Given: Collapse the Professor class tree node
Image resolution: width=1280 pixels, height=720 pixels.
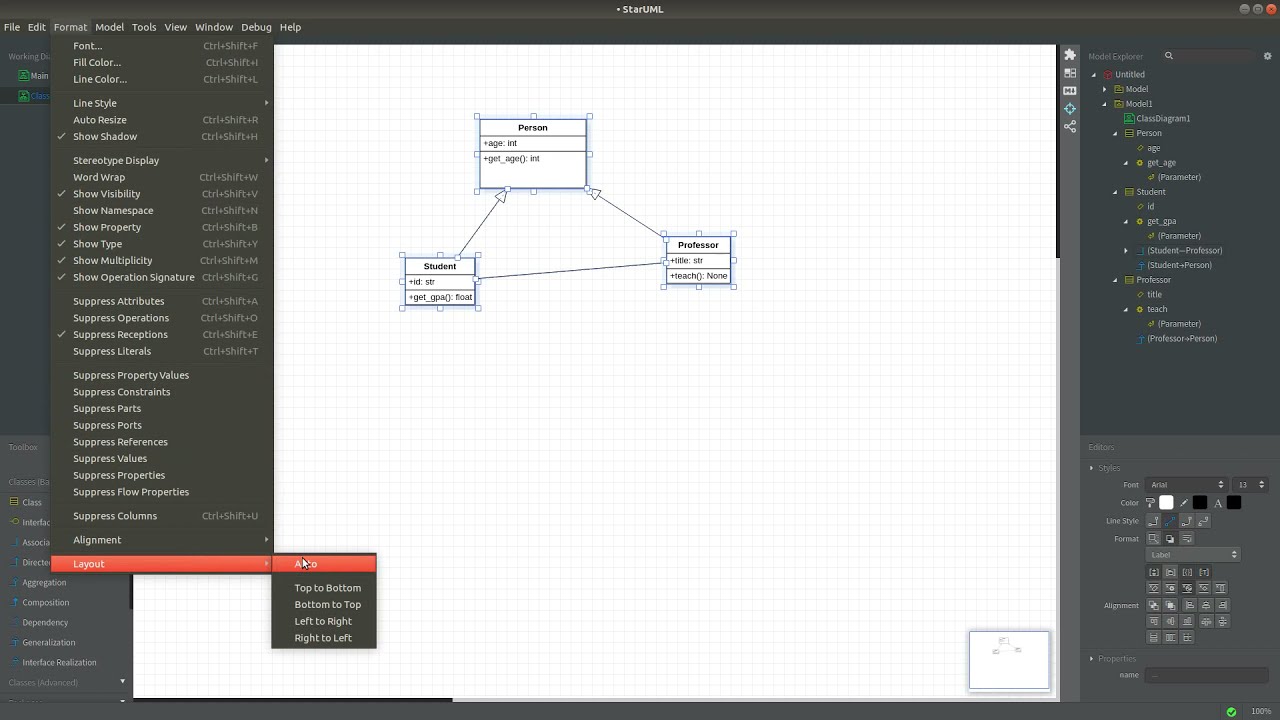Looking at the screenshot, I should click(1116, 280).
